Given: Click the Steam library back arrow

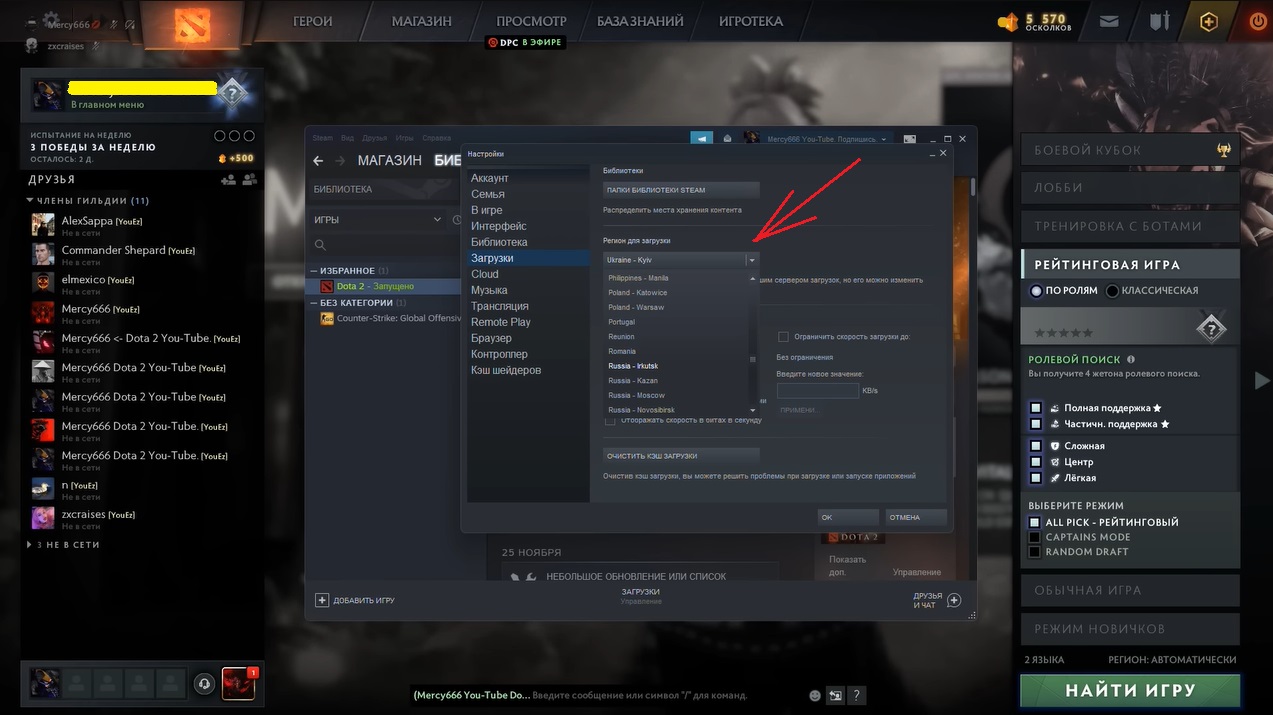Looking at the screenshot, I should (x=318, y=161).
